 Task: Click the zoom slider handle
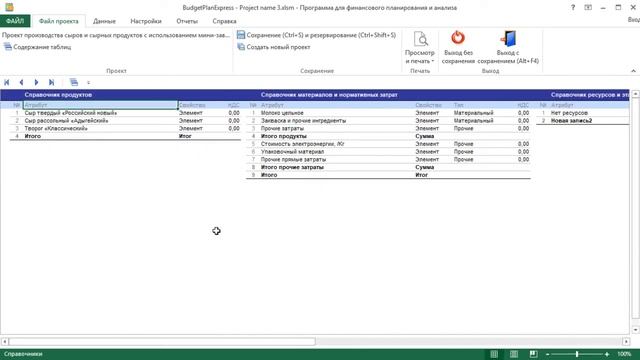coord(577,354)
